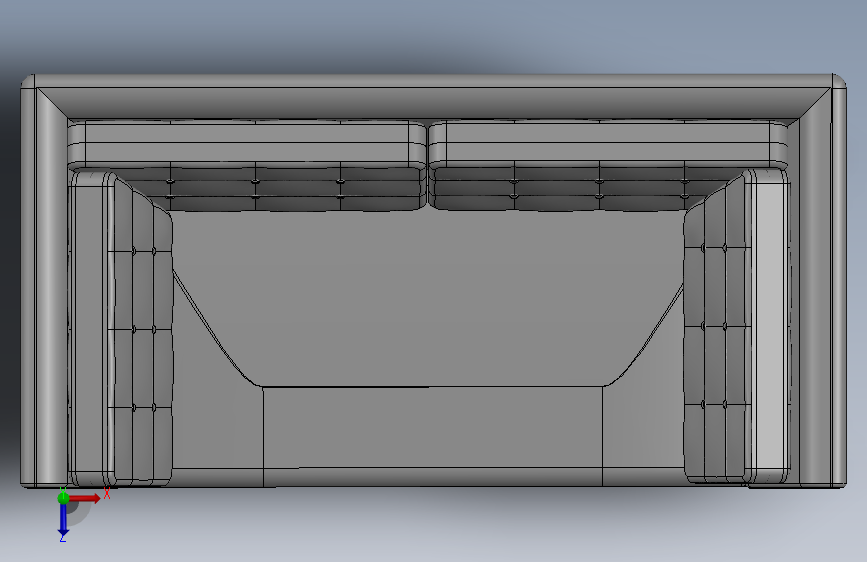Select the right back cushion of sofa
Screen dimensions: 867x562
pos(608,165)
